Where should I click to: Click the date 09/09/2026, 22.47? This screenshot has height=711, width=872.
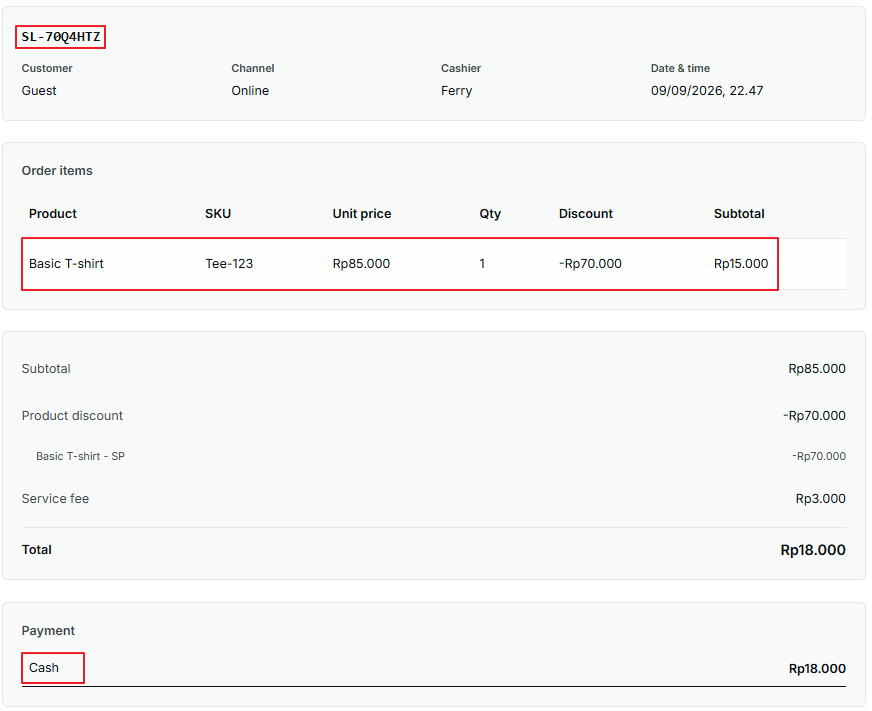707,91
